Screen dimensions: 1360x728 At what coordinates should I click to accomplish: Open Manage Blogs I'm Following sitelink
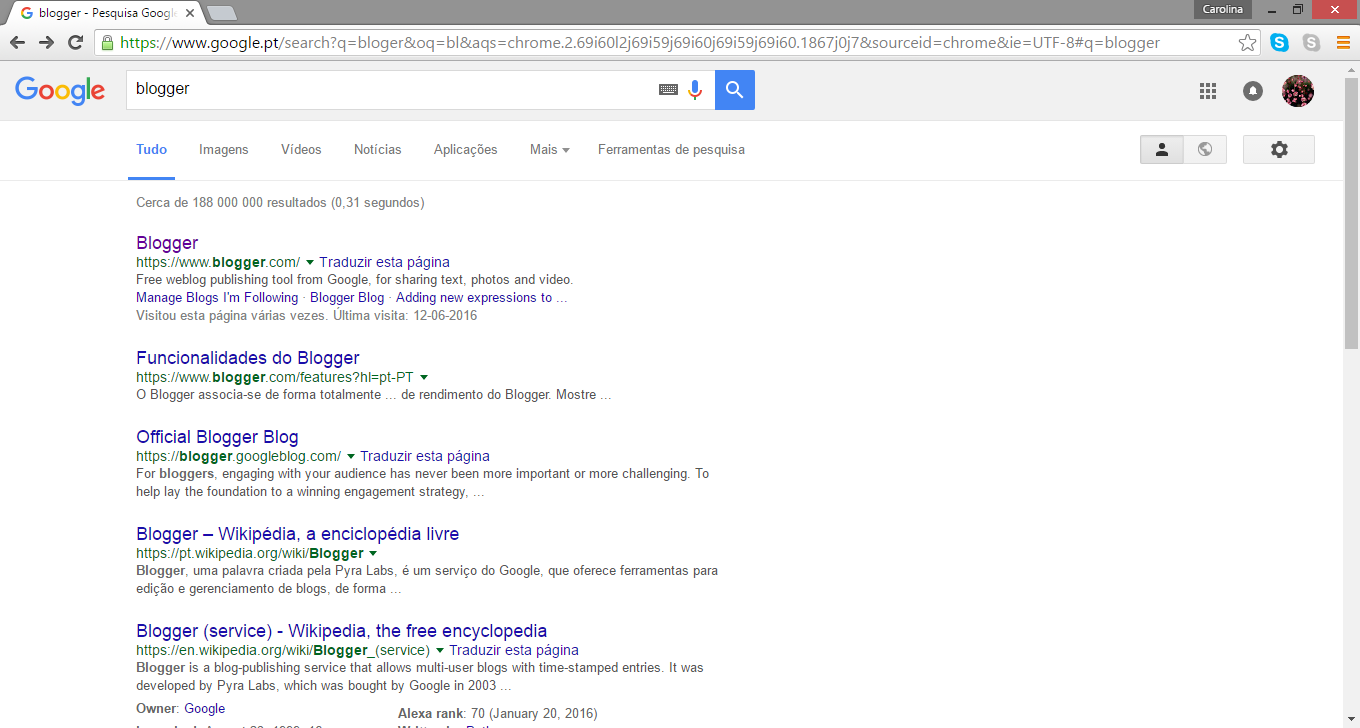click(217, 298)
